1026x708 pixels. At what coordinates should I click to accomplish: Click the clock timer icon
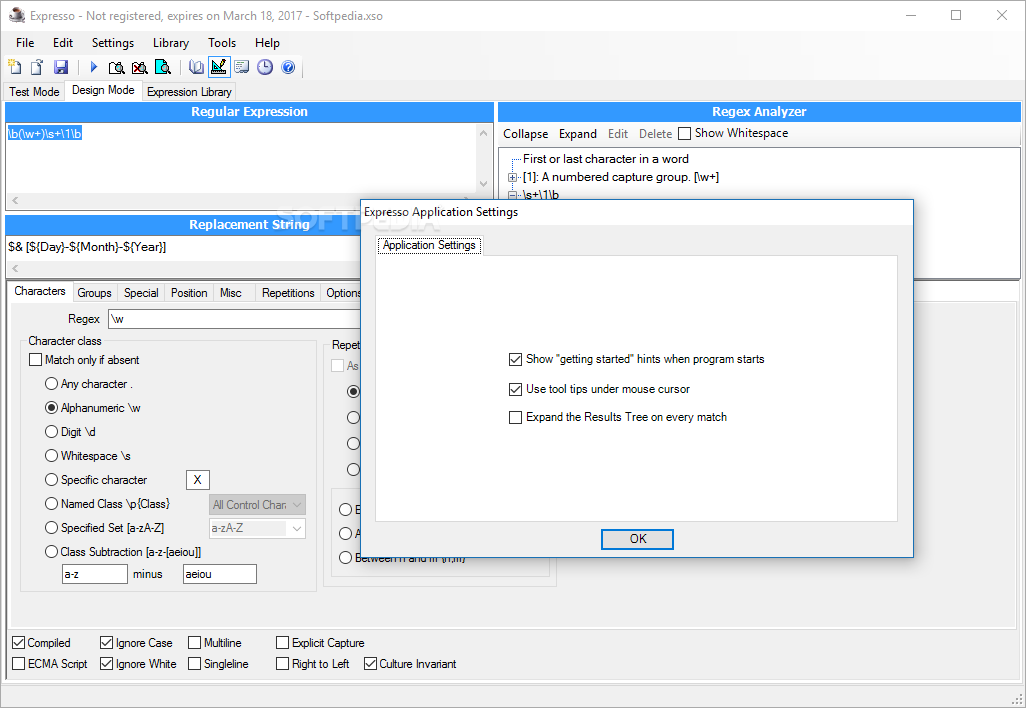(265, 67)
